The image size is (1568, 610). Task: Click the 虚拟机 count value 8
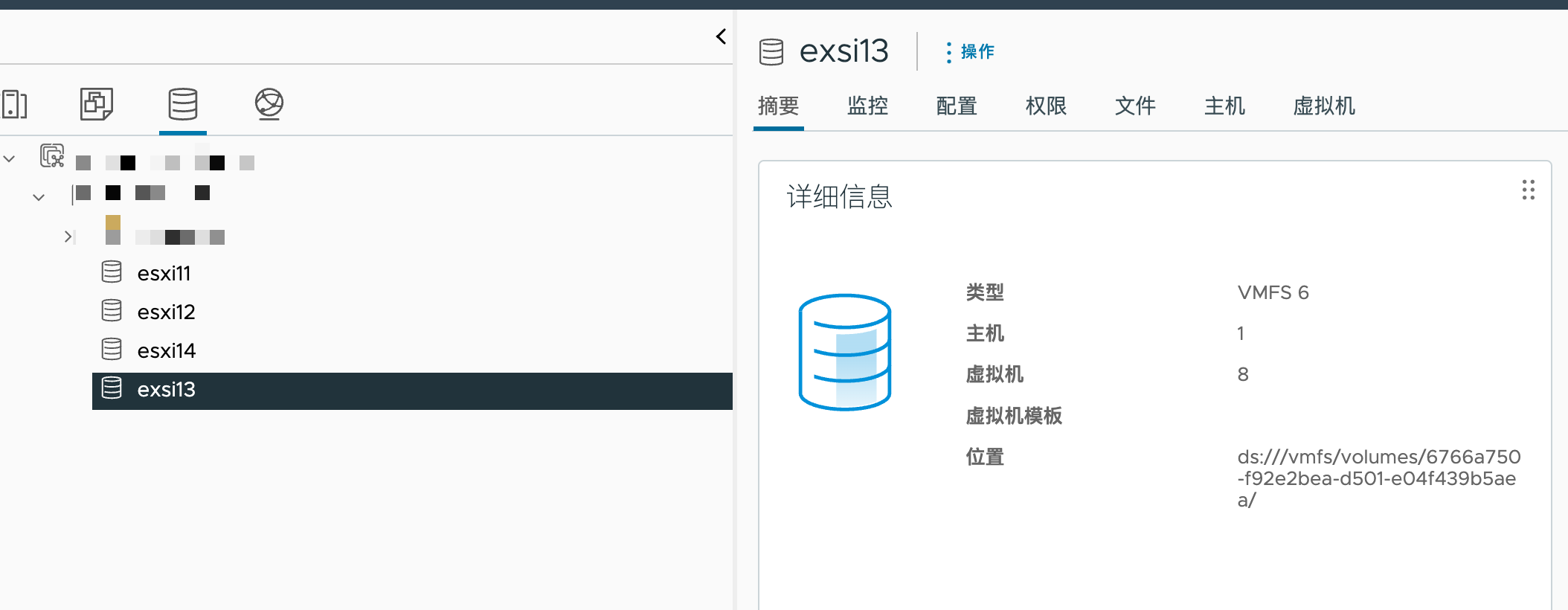[x=1243, y=374]
